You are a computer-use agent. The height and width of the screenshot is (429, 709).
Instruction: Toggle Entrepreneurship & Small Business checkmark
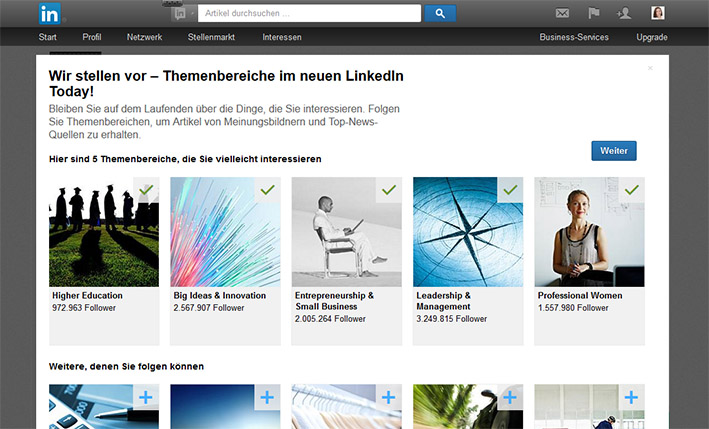[389, 190]
